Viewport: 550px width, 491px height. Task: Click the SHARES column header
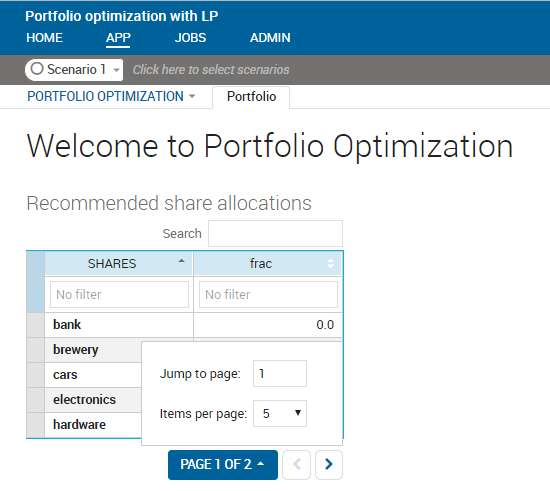119,263
